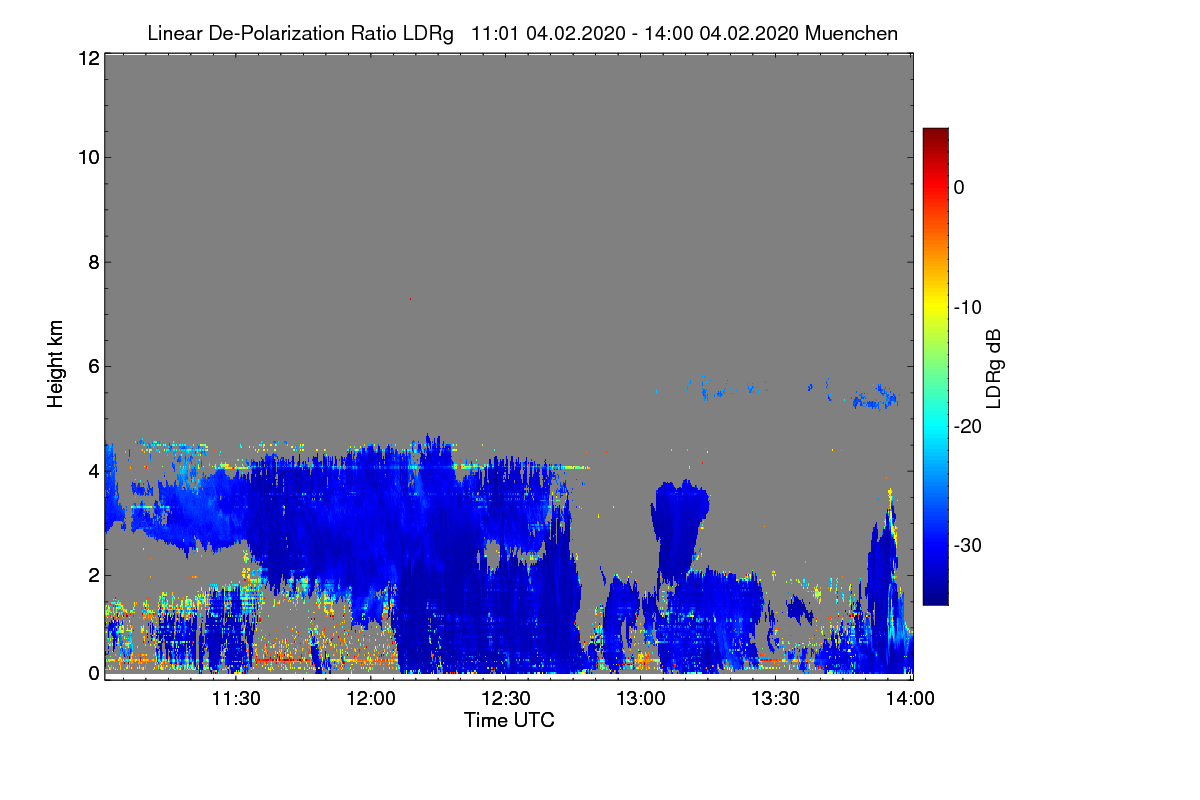The height and width of the screenshot is (800, 1200).
Task: Click the '14:00' time axis label
Action: 911,699
